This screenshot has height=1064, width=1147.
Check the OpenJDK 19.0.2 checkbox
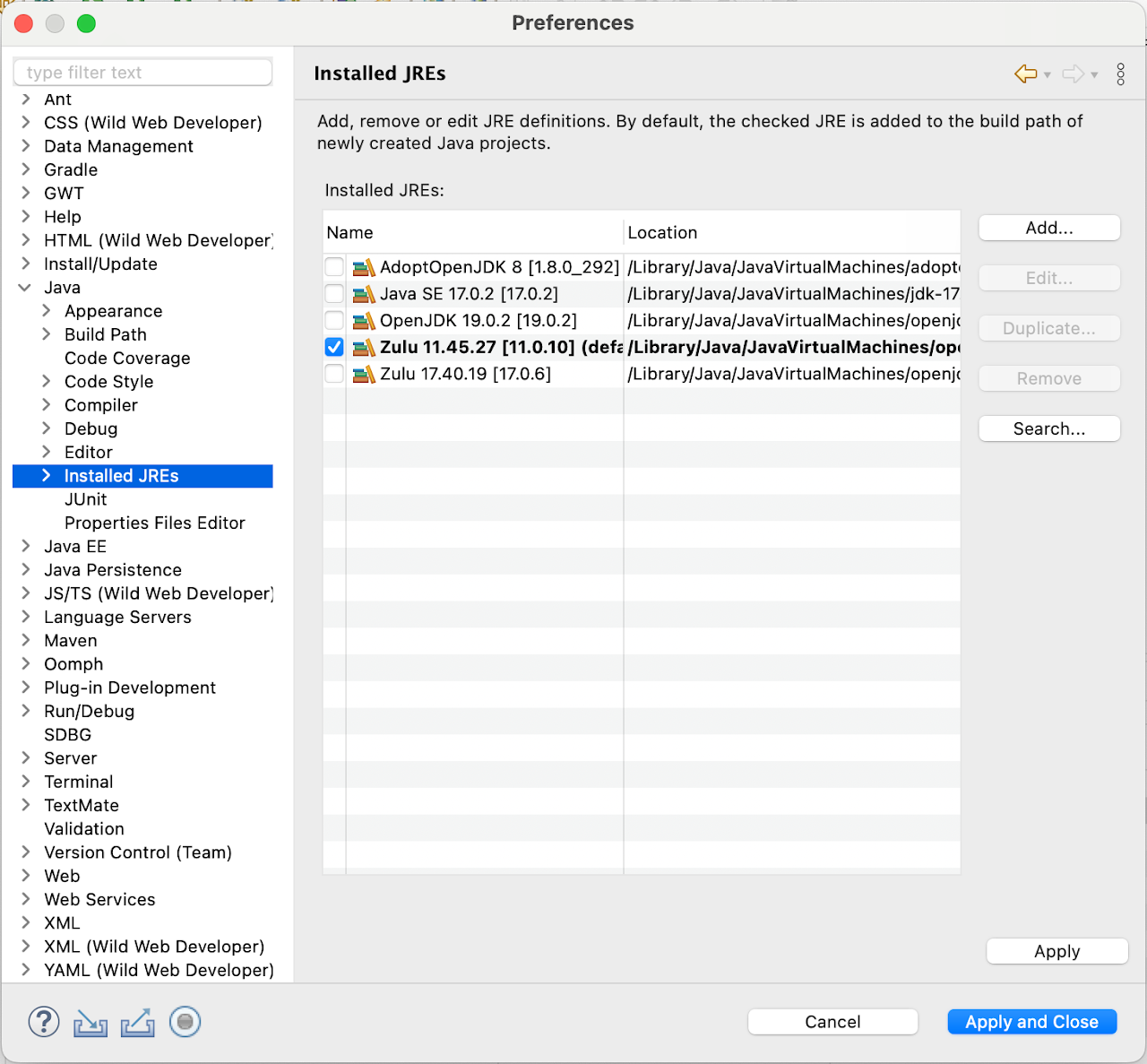[x=334, y=321]
